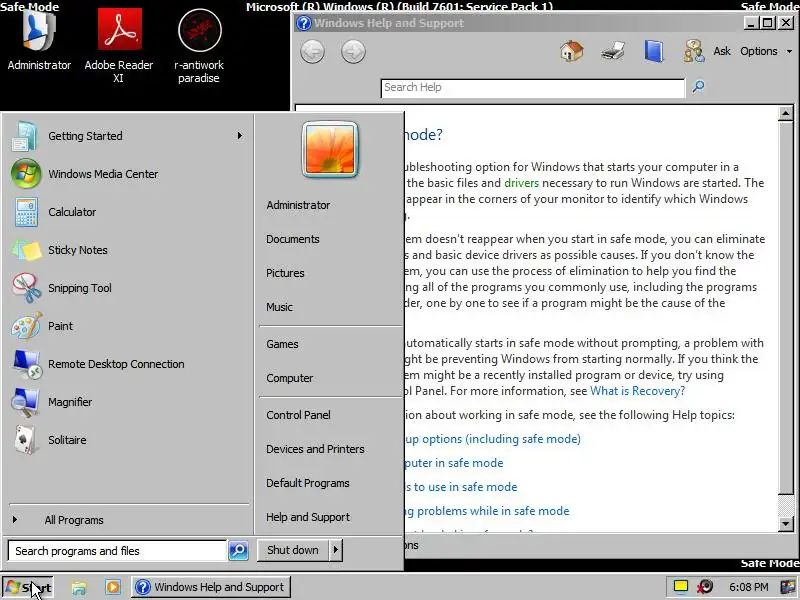The width and height of the screenshot is (800, 600).
Task: Start the Magnifier tool
Action: click(128, 402)
